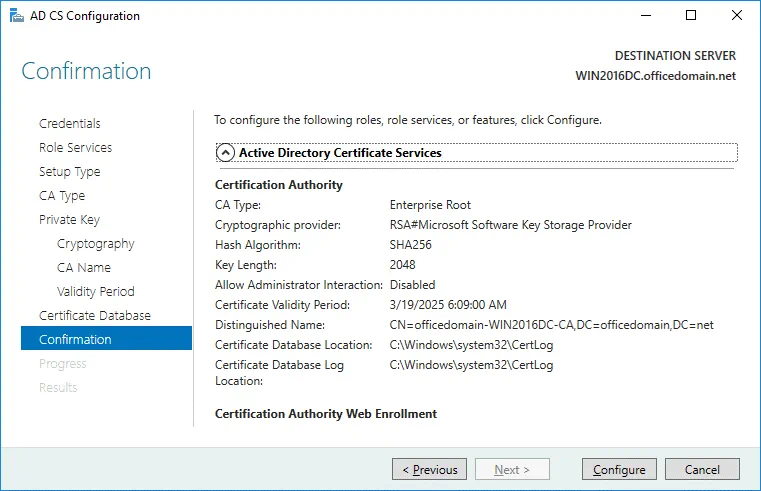Cancel the AD CS configuration wizard
The height and width of the screenshot is (491, 761).
coord(702,469)
